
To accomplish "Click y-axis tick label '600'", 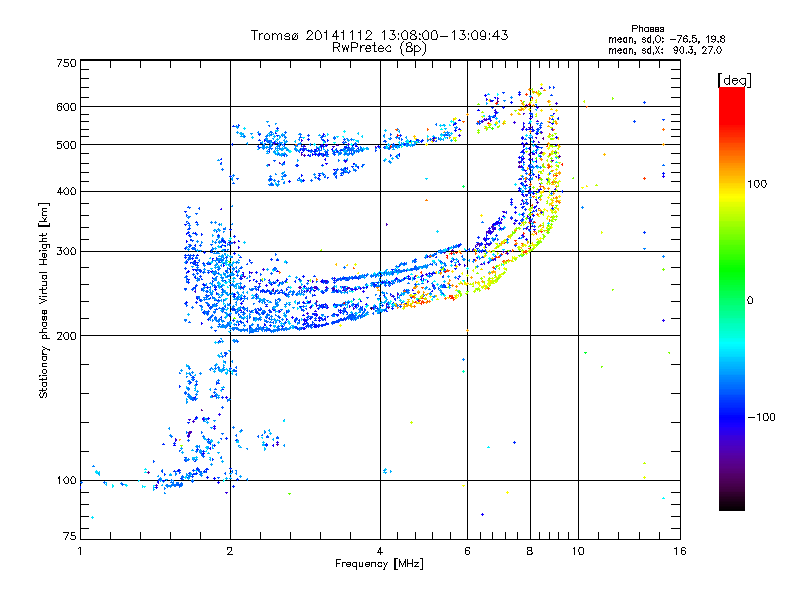I will (66, 107).
